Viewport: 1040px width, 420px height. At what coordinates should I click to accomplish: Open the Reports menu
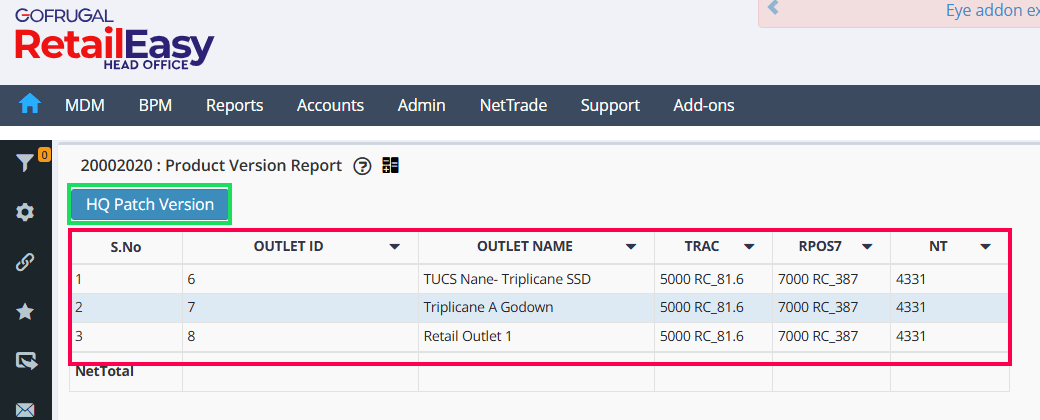click(x=234, y=105)
